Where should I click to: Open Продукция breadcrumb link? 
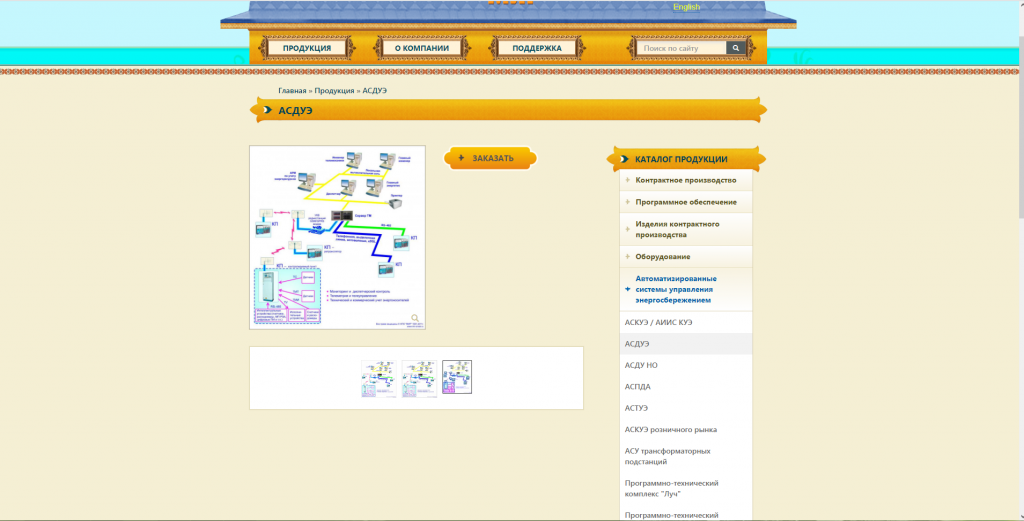[335, 91]
